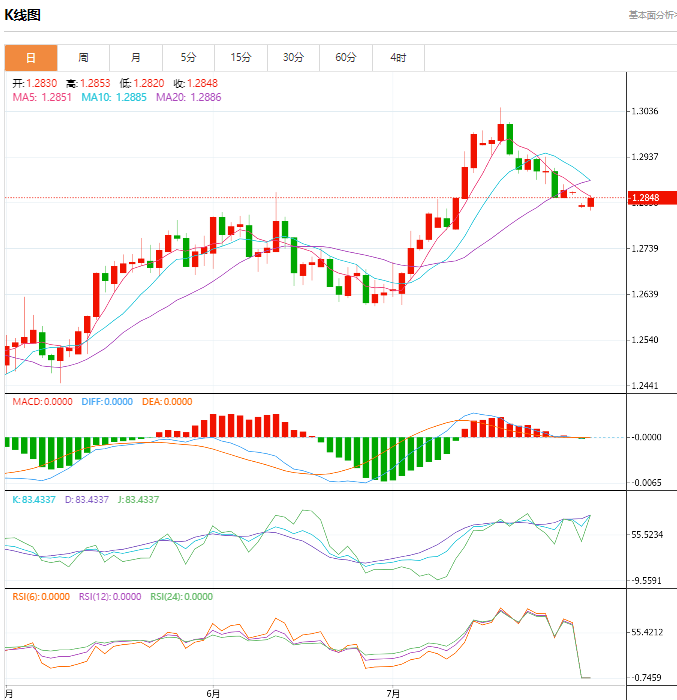The height and width of the screenshot is (700, 677).
Task: Click the current price label 1.2848
Action: 646,198
